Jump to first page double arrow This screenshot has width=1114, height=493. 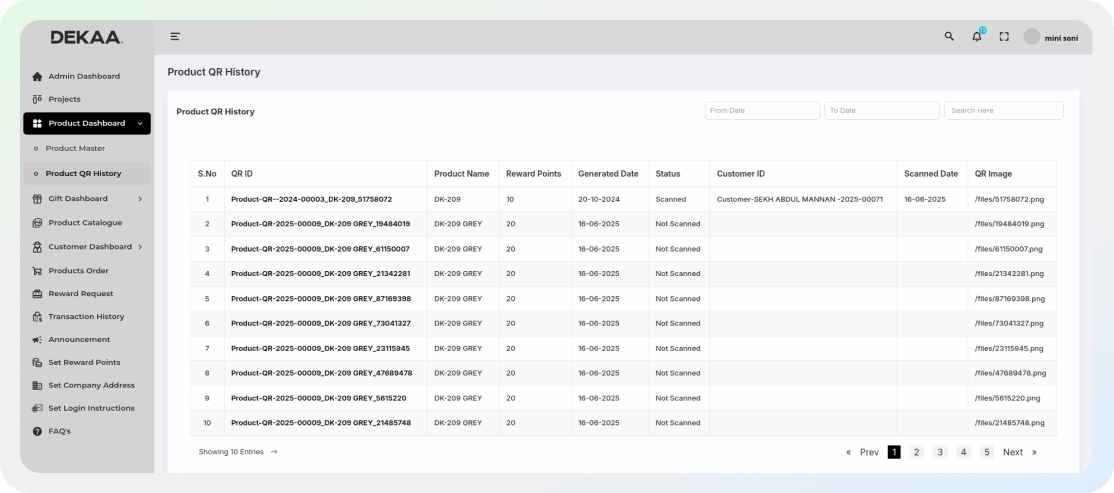pos(848,453)
